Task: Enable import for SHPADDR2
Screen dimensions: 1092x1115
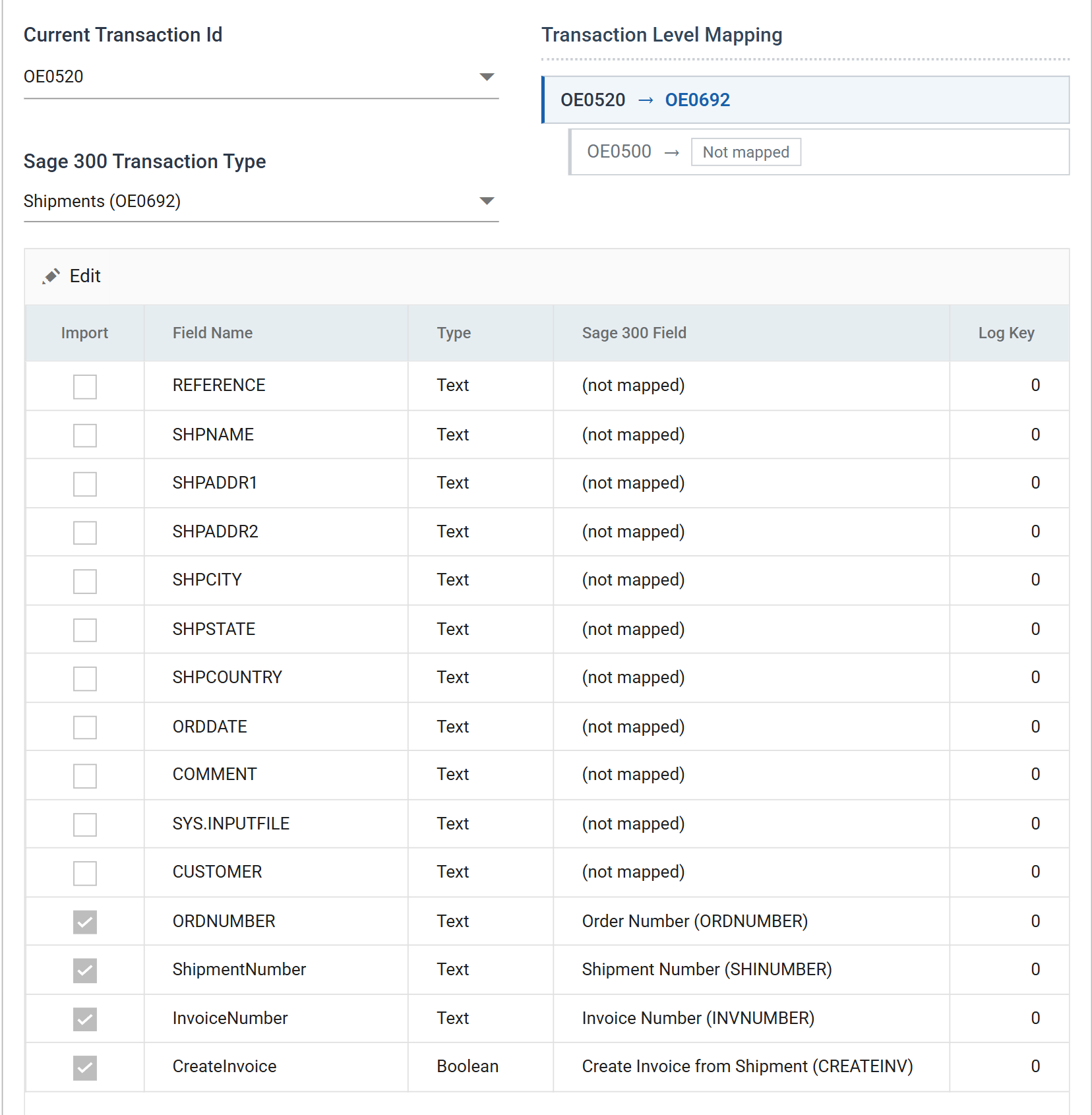Action: [85, 533]
